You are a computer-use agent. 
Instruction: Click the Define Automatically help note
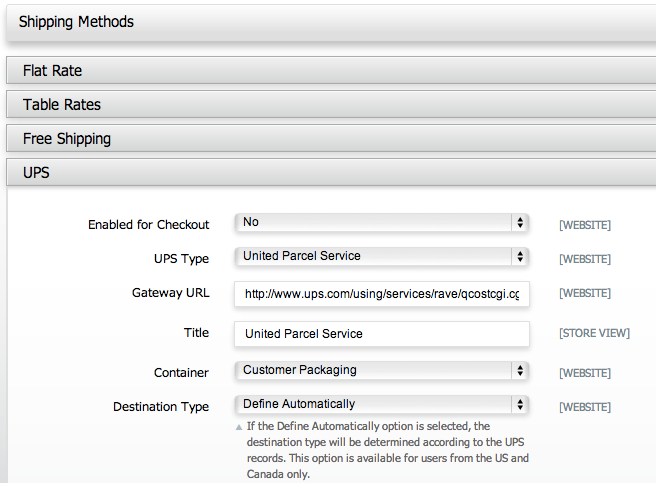tap(387, 450)
